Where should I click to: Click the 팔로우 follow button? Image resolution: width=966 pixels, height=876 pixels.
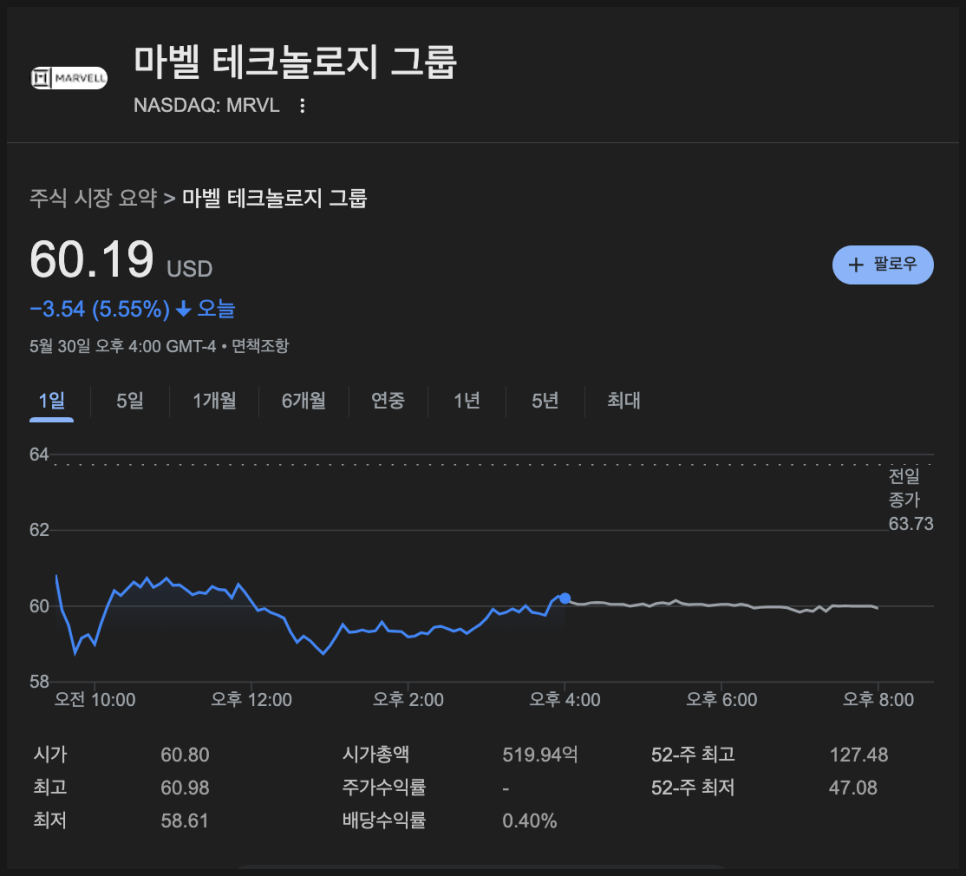882,265
